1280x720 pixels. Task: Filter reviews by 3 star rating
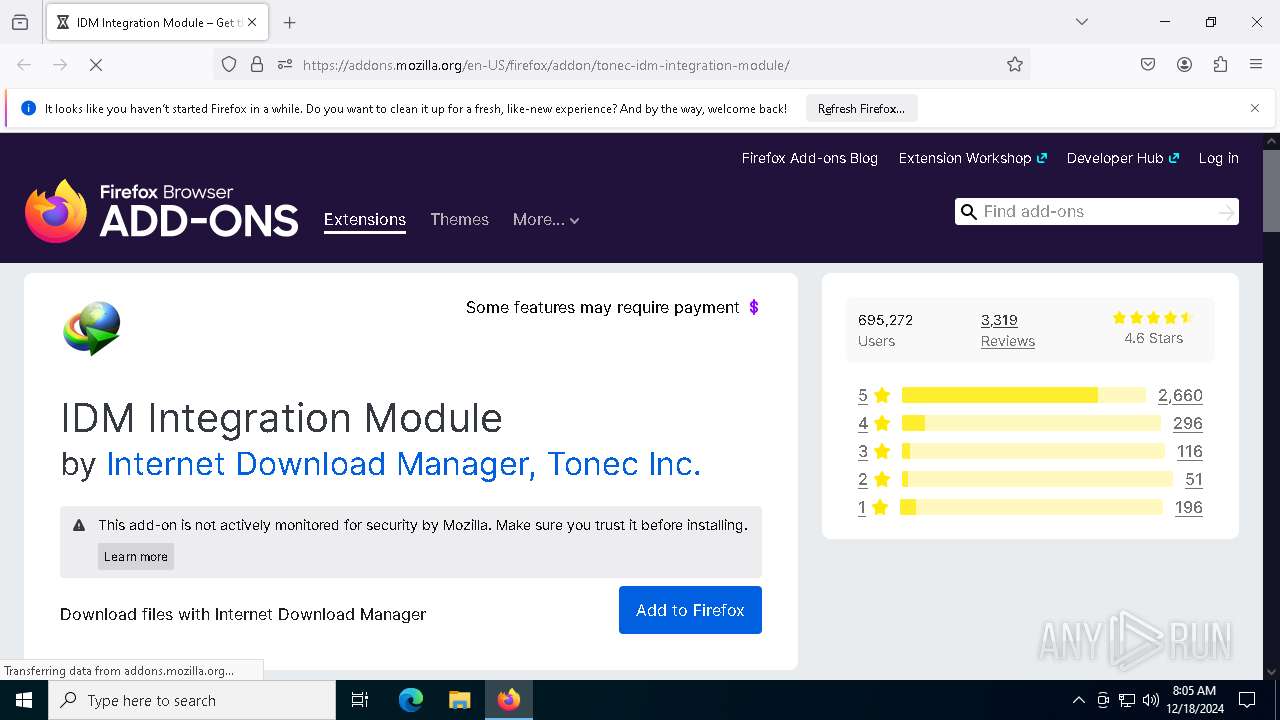coord(873,451)
